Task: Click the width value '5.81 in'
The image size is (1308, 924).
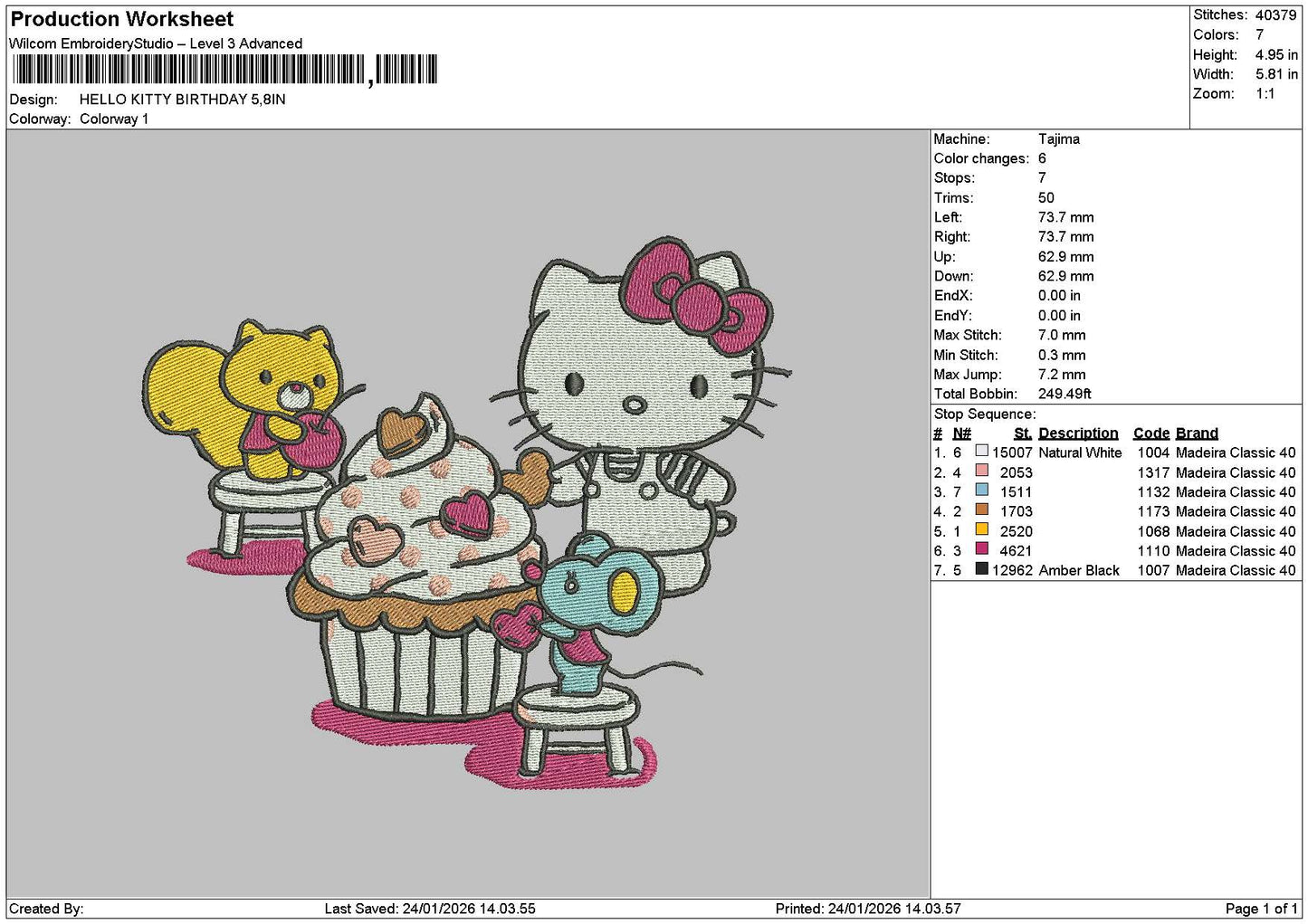Action: click(x=1276, y=74)
